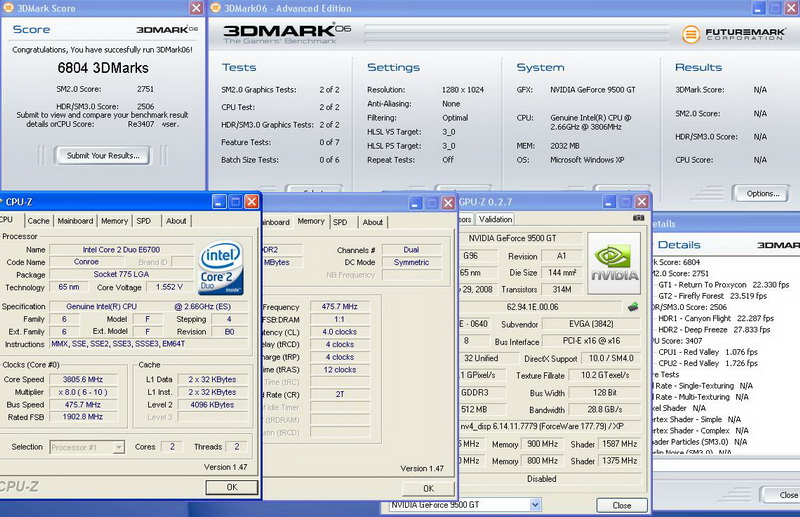The width and height of the screenshot is (800, 517).
Task: Minimize the CPU-Z CPU window
Action: click(219, 202)
